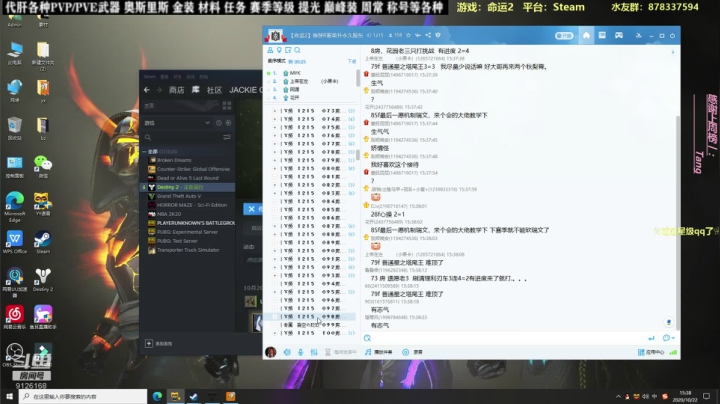
Task: Click 下麦 link in mic queue
Action: pyautogui.click(x=351, y=62)
